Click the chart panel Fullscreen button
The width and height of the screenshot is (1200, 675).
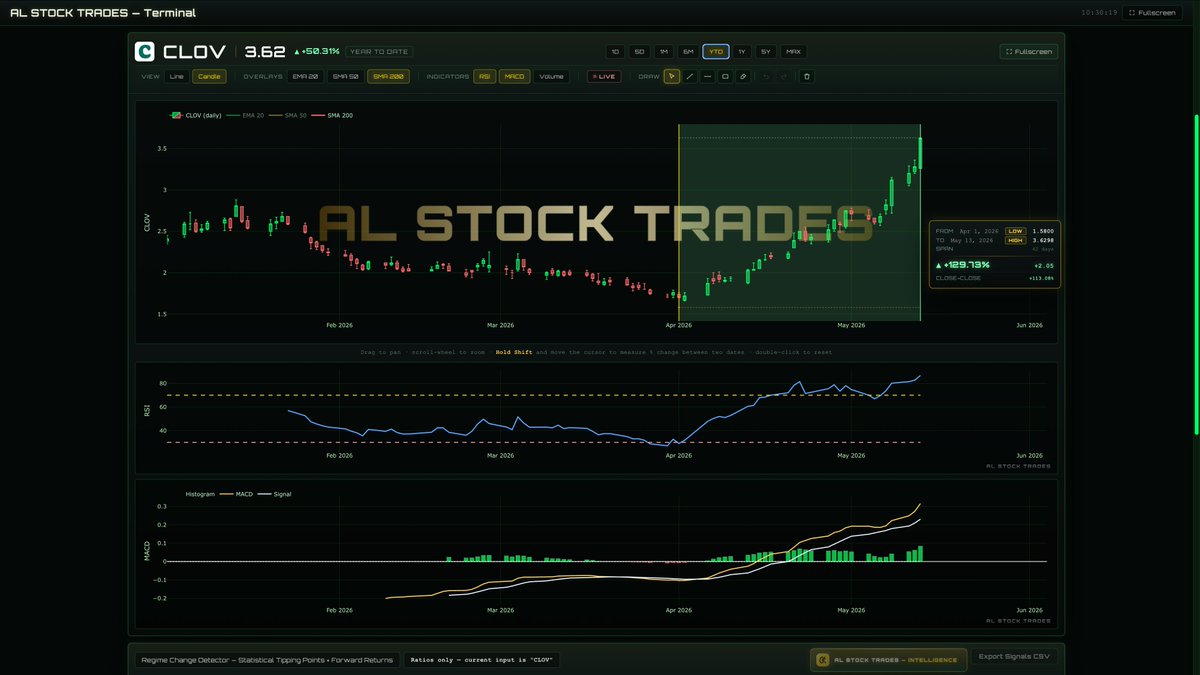(x=1029, y=51)
